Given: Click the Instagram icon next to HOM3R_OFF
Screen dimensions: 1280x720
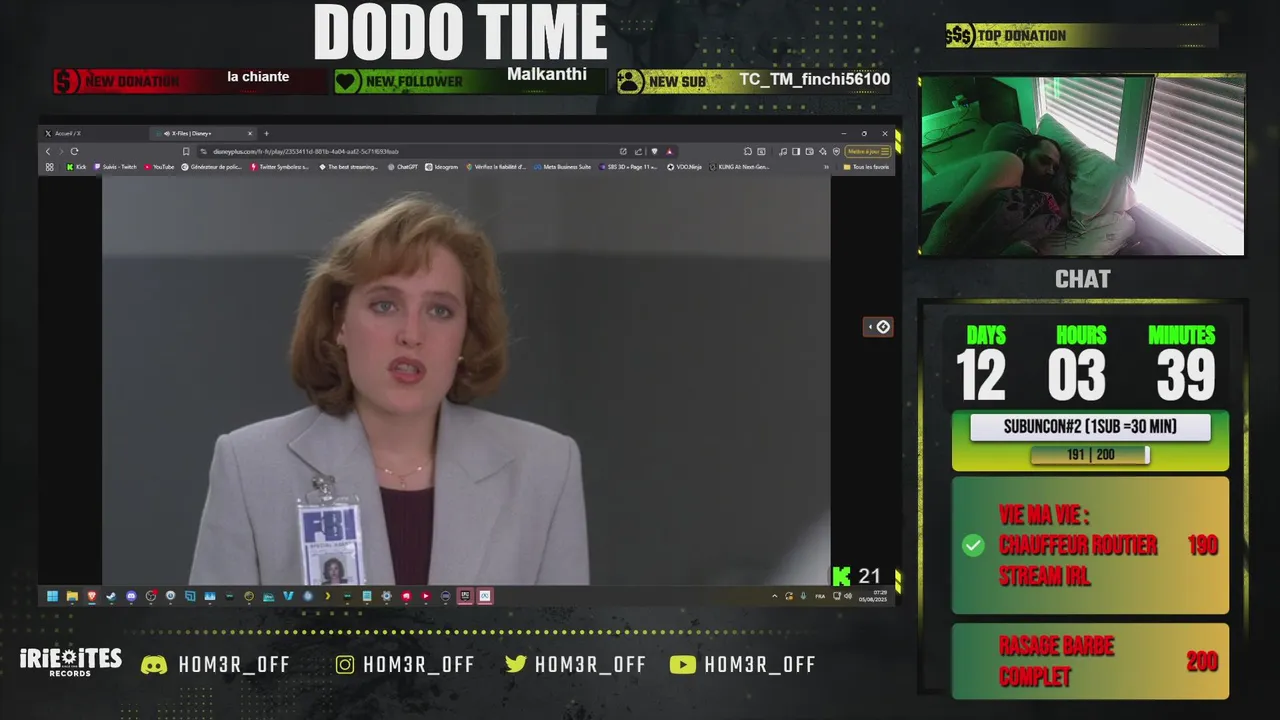Looking at the screenshot, I should coord(345,665).
